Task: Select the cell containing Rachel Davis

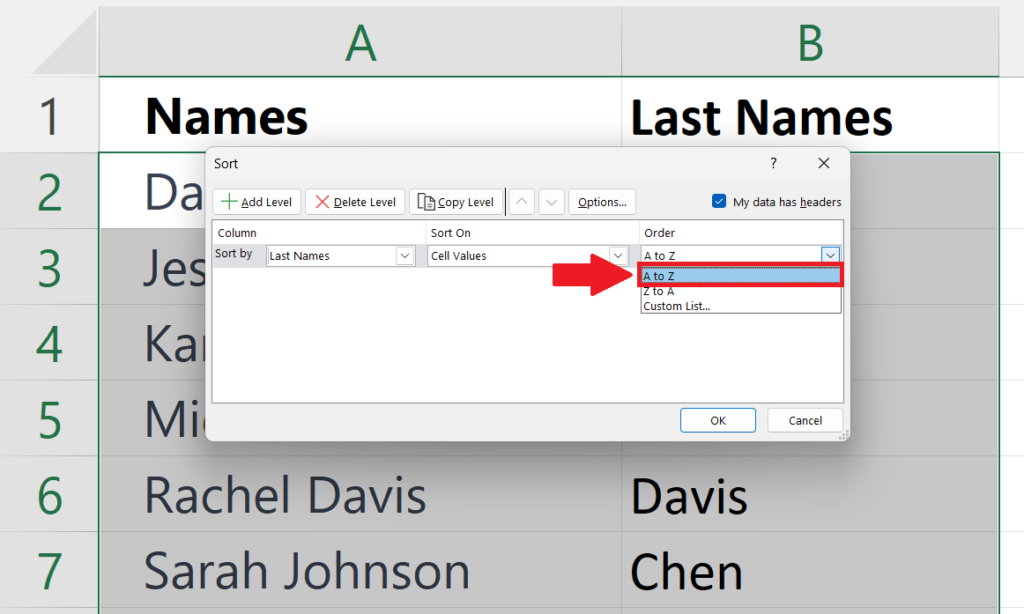Action: (x=286, y=495)
